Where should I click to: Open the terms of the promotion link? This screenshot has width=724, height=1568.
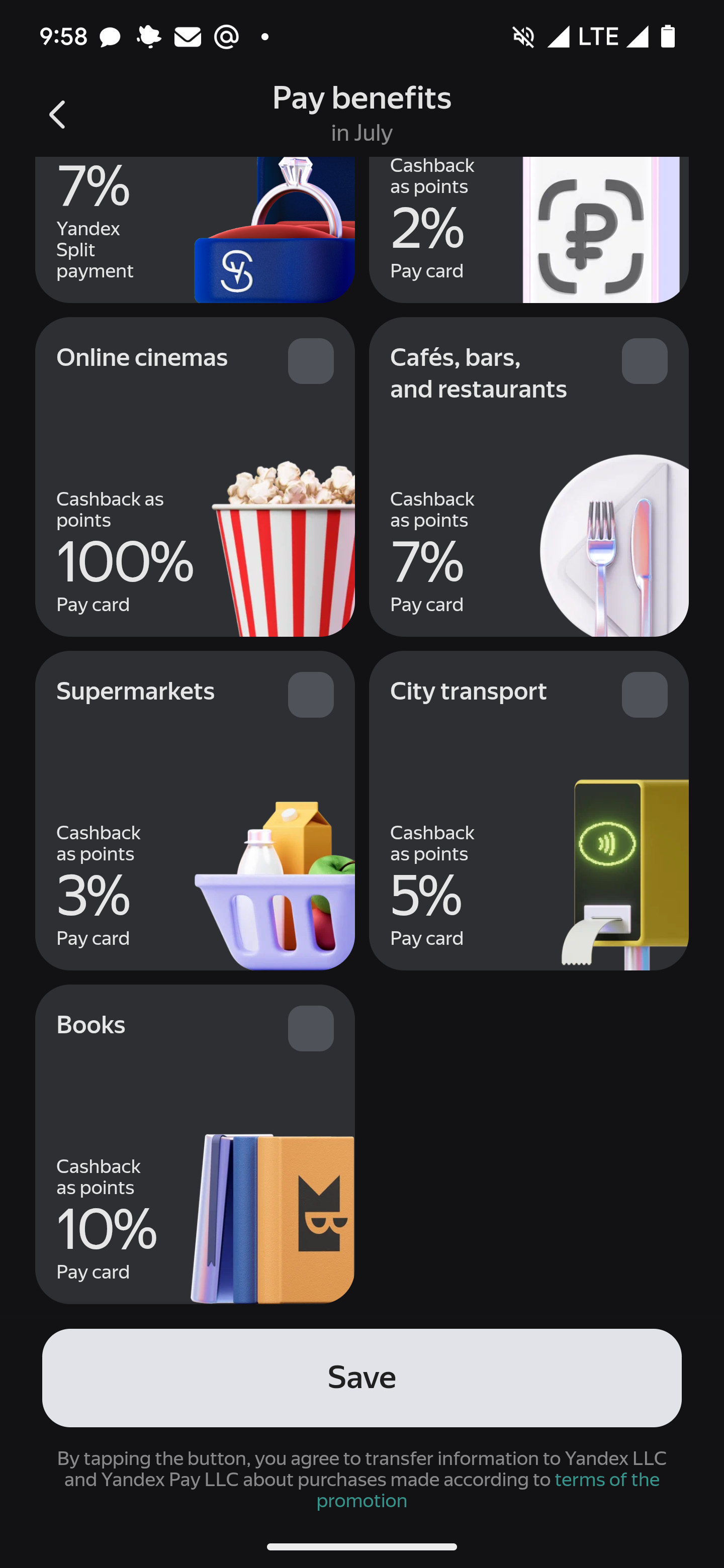[x=488, y=1490]
